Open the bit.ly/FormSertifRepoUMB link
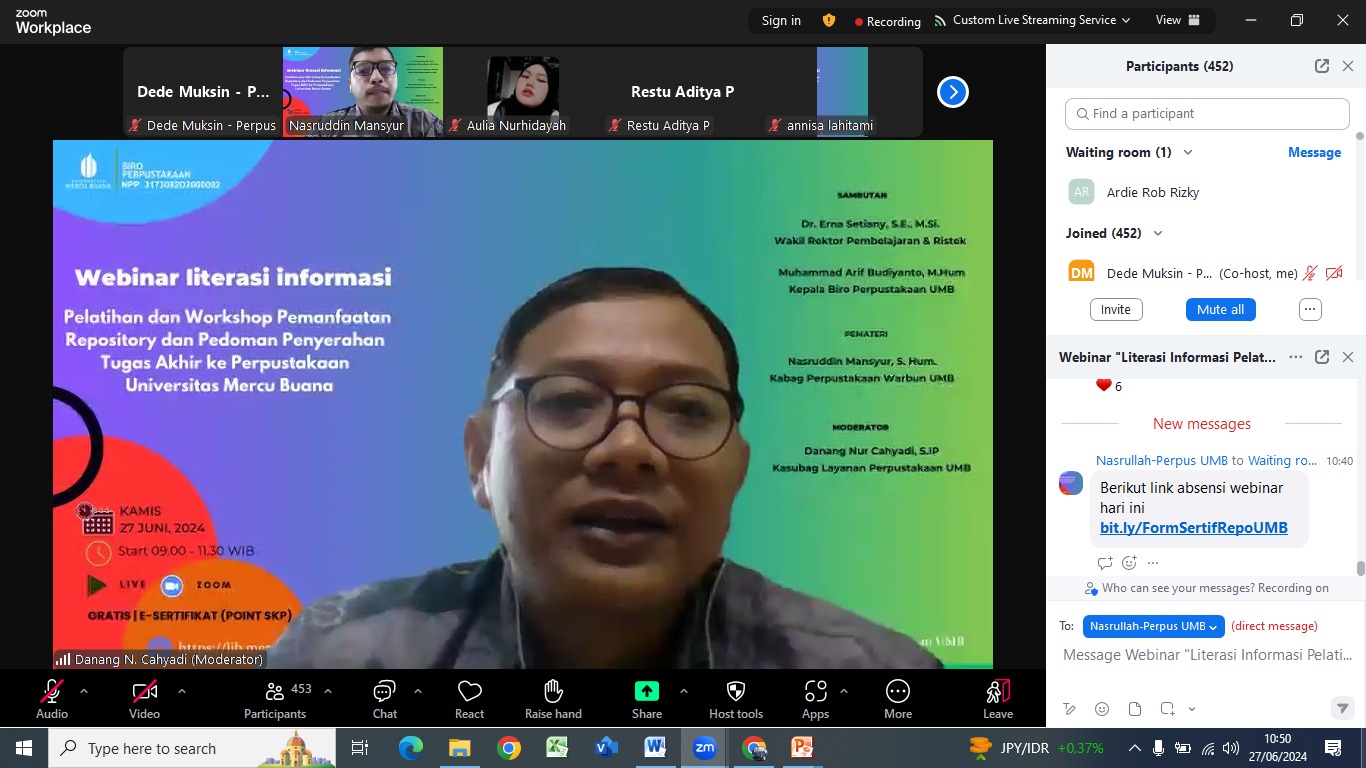Image resolution: width=1366 pixels, height=768 pixels. [1193, 528]
